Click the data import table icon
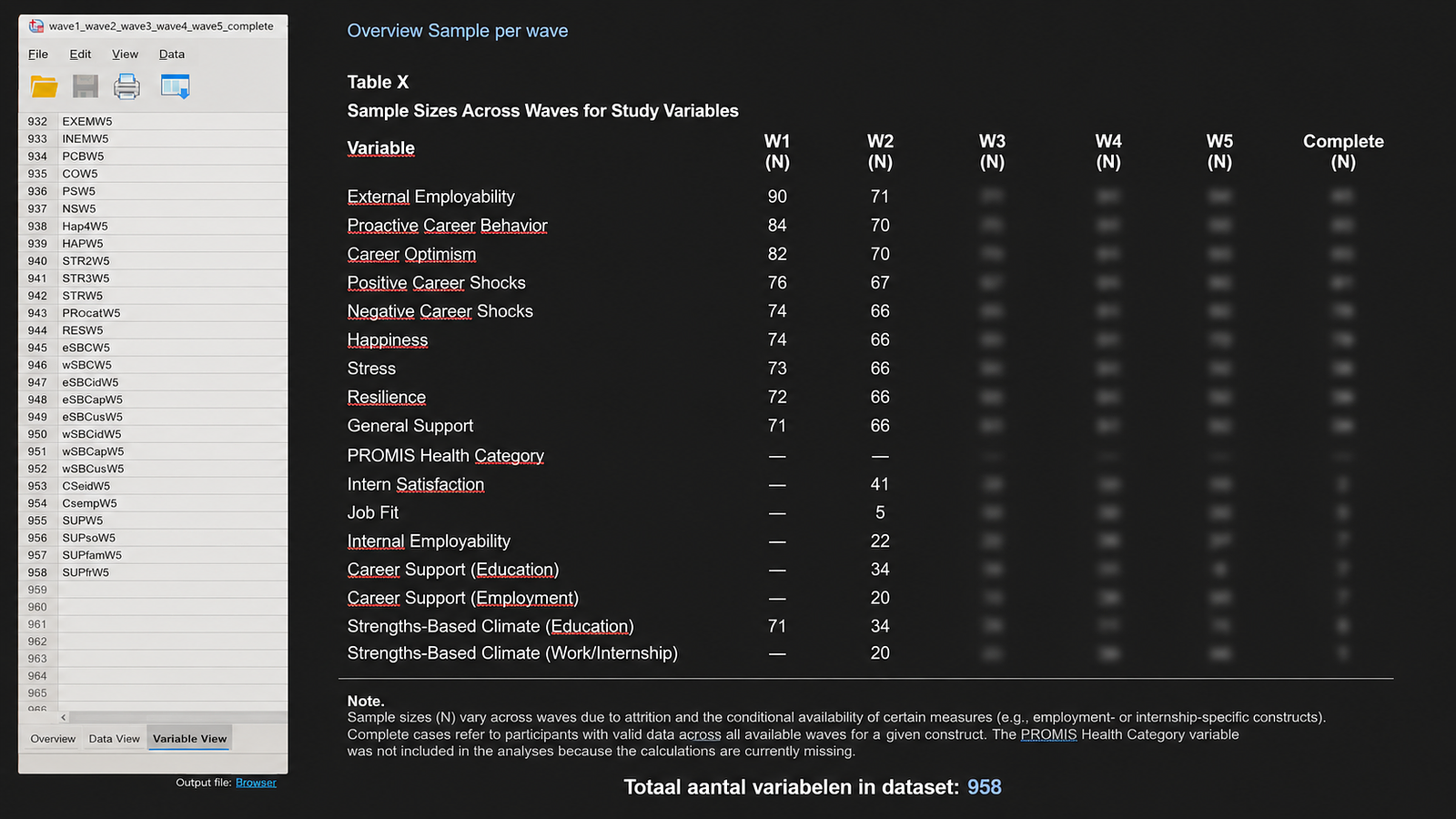1456x819 pixels. pyautogui.click(x=175, y=86)
